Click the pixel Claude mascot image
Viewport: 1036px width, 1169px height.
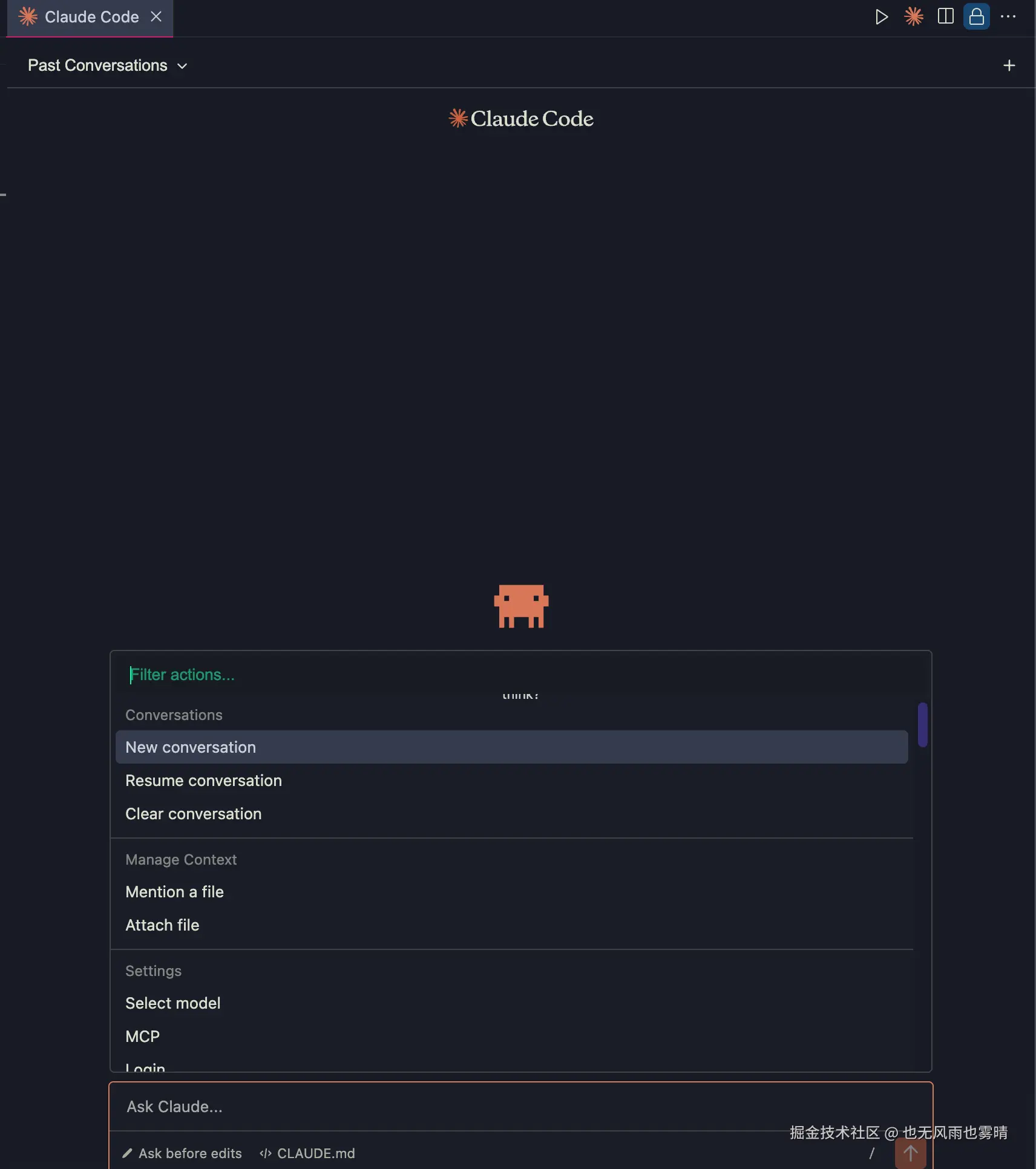tap(521, 606)
